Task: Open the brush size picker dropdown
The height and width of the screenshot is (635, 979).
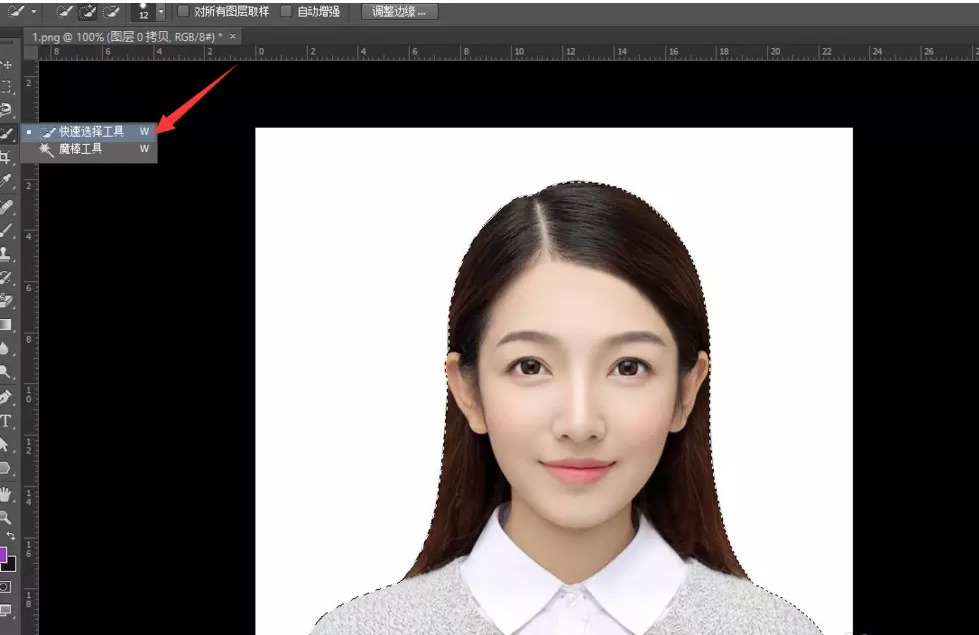Action: pyautogui.click(x=161, y=12)
